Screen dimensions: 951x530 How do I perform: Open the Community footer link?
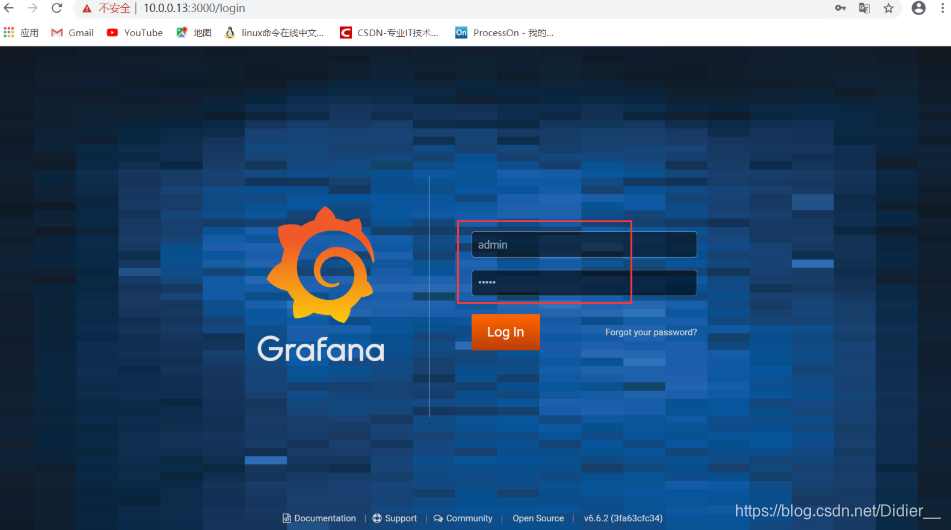point(463,518)
